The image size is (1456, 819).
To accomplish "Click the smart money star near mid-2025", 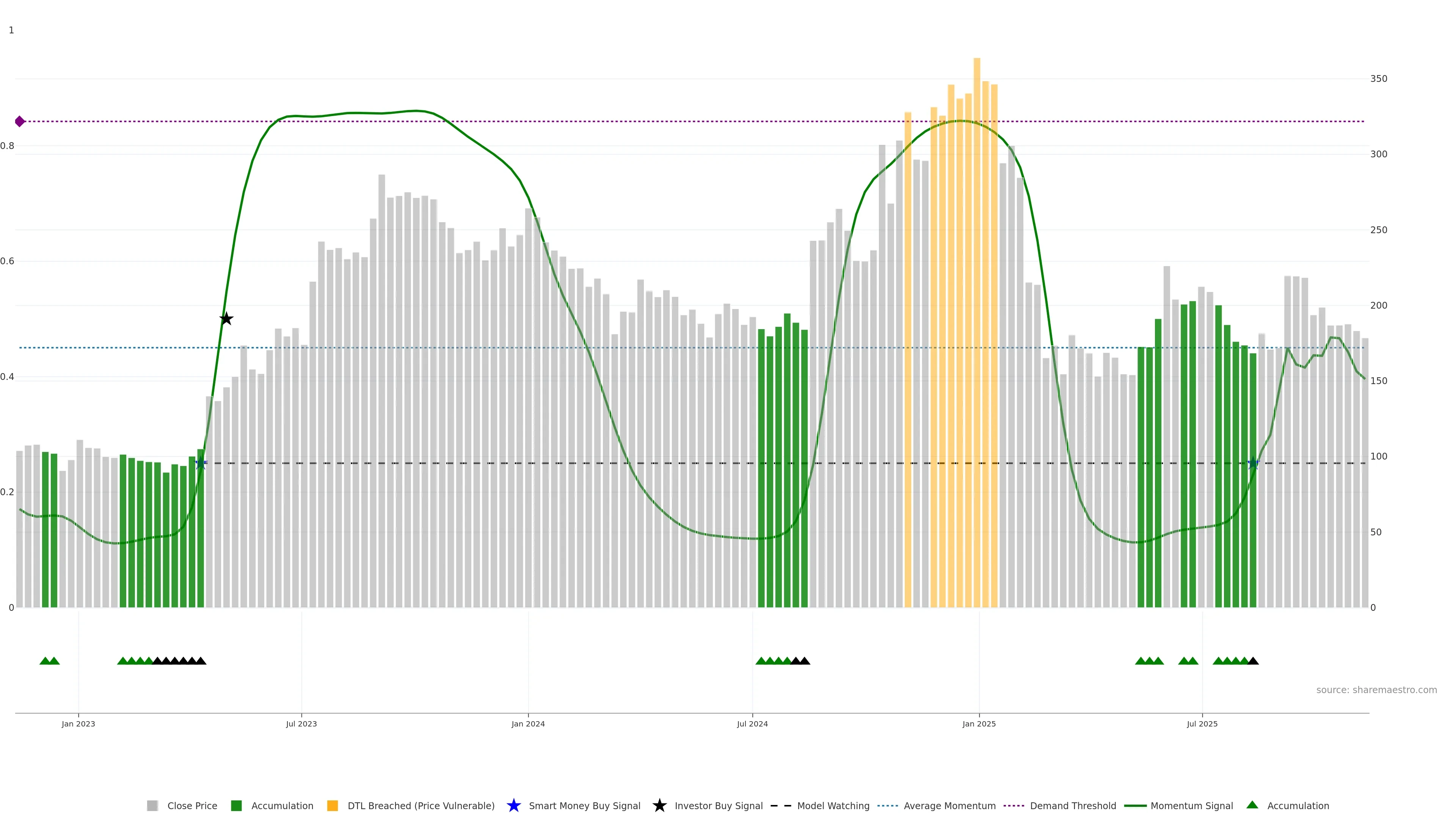I will click(1253, 463).
